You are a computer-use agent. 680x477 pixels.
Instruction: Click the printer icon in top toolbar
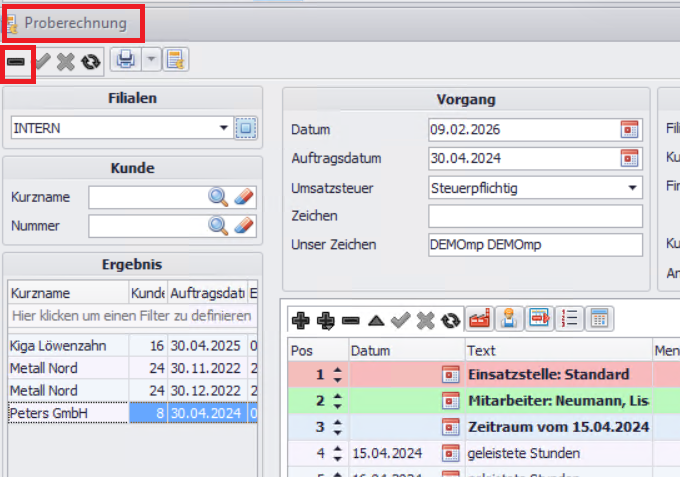click(125, 61)
